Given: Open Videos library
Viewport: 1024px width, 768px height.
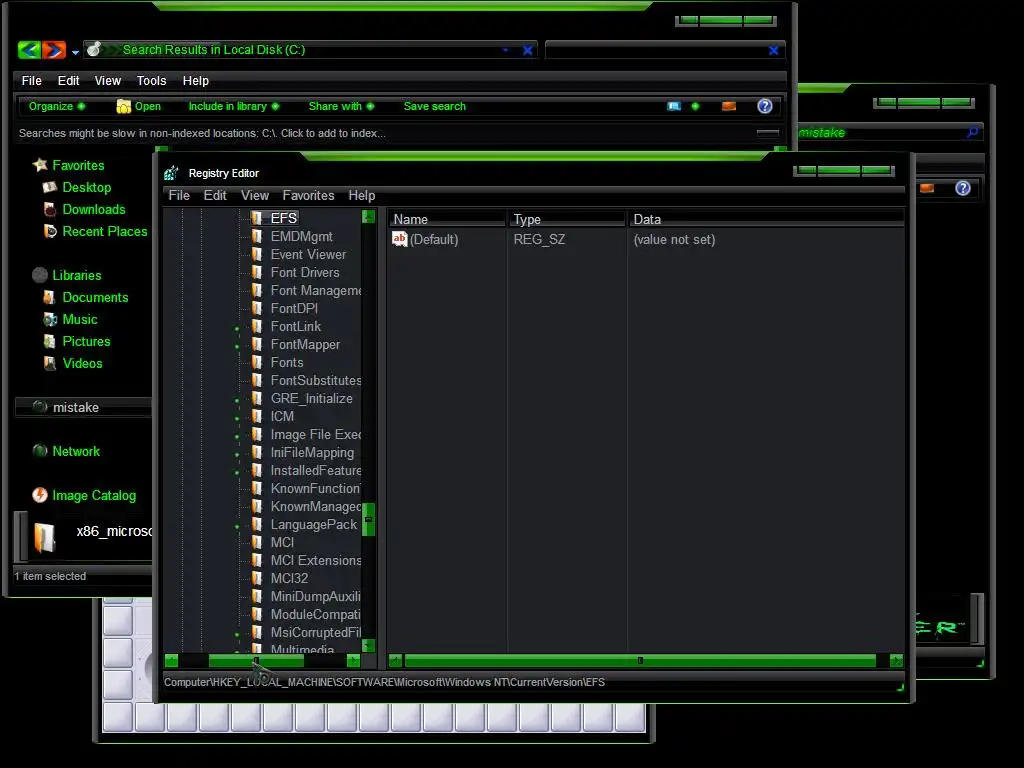Looking at the screenshot, I should [82, 364].
